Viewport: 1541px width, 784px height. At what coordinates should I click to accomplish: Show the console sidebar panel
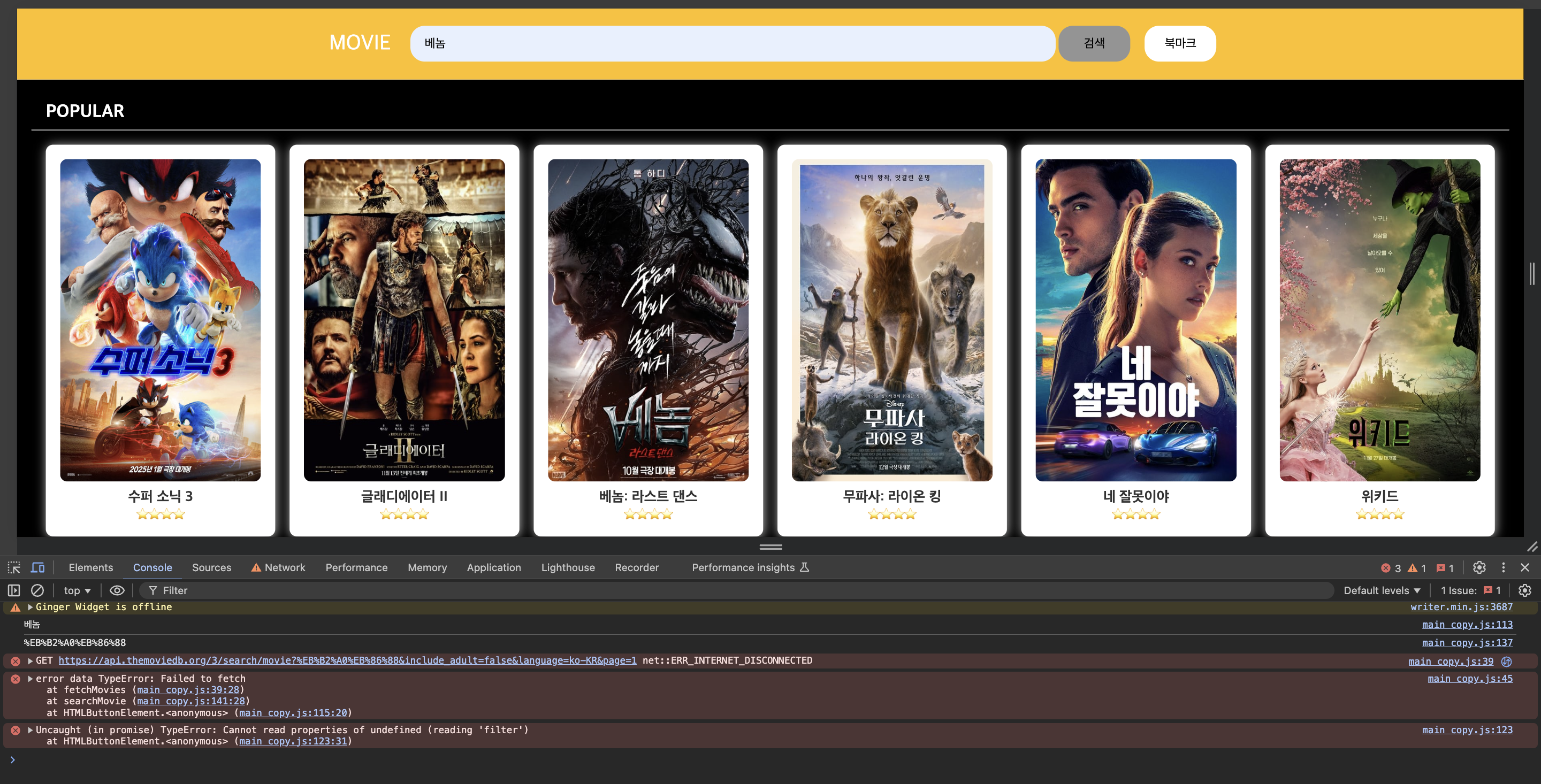pos(14,590)
